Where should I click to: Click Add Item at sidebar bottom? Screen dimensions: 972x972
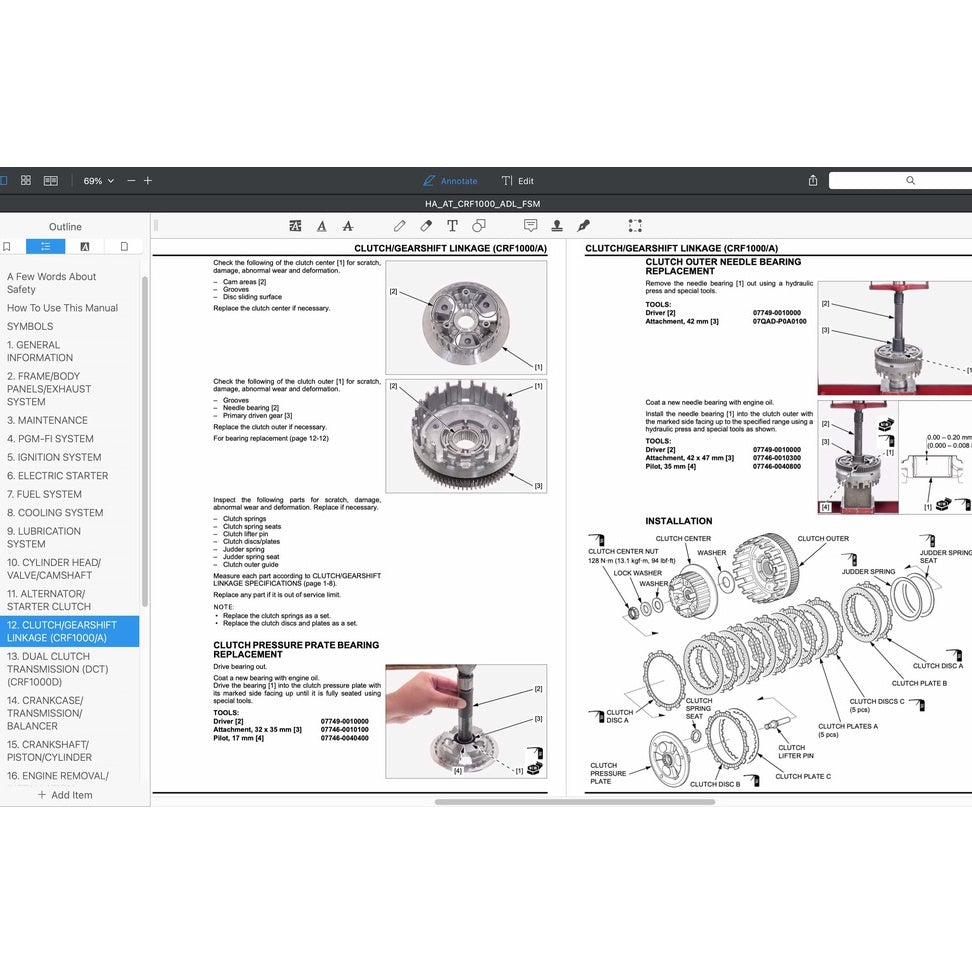pos(65,795)
